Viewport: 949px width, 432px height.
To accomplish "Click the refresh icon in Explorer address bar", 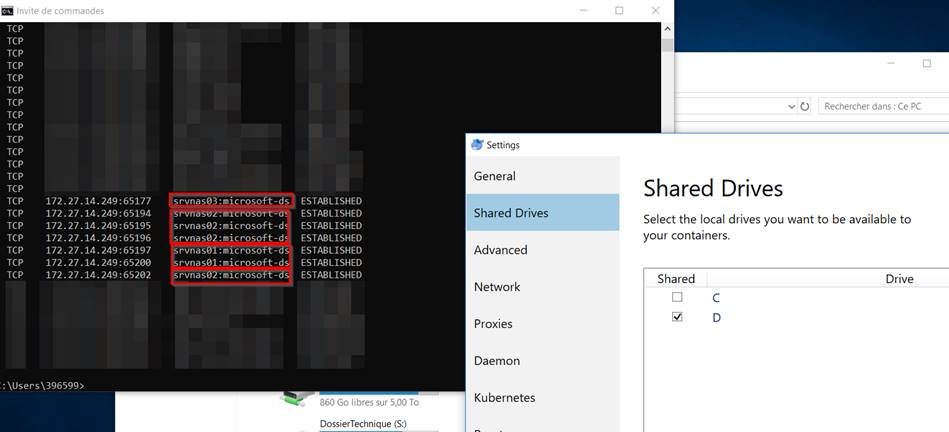I will 804,106.
